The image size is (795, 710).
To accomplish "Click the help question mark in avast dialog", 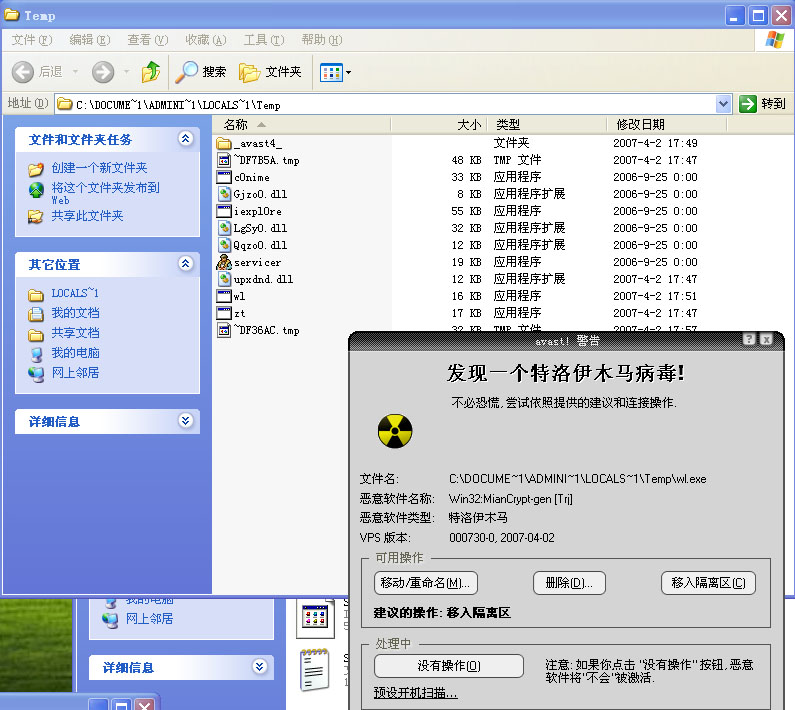I will [748, 340].
